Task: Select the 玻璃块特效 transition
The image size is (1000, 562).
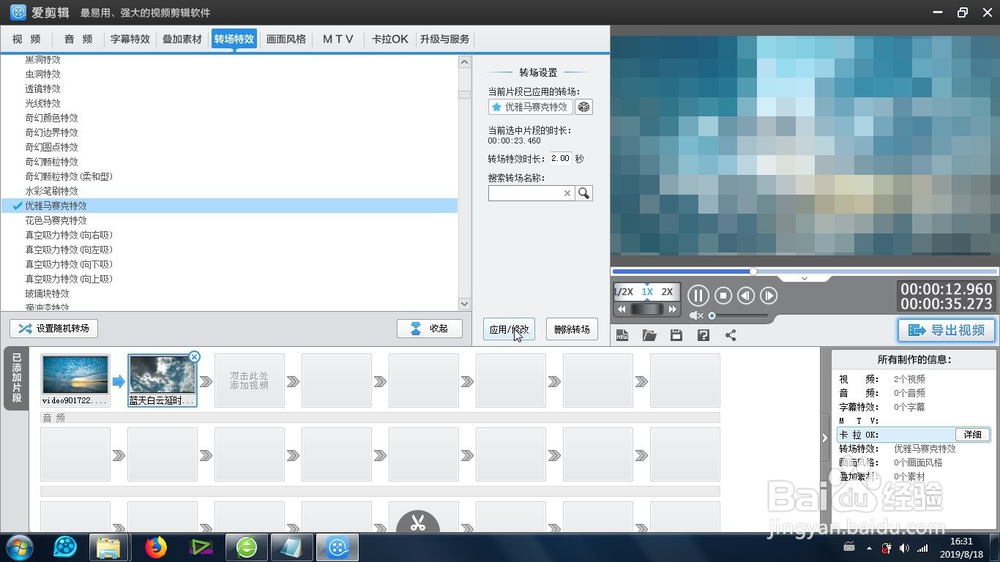Action: [47, 294]
